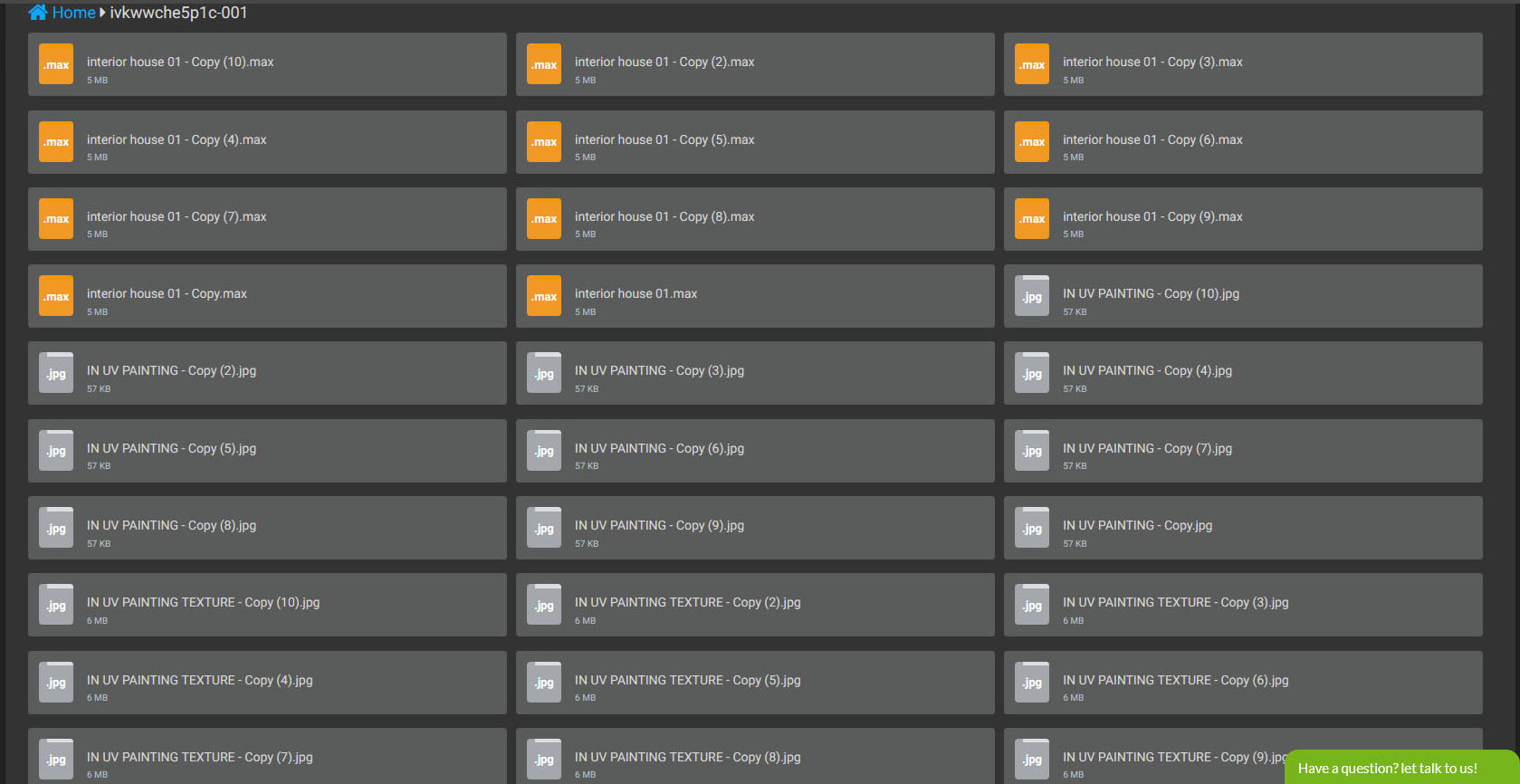The width and height of the screenshot is (1520, 784).
Task: Click the .max icon for interior house 01.max
Action: coord(544,296)
